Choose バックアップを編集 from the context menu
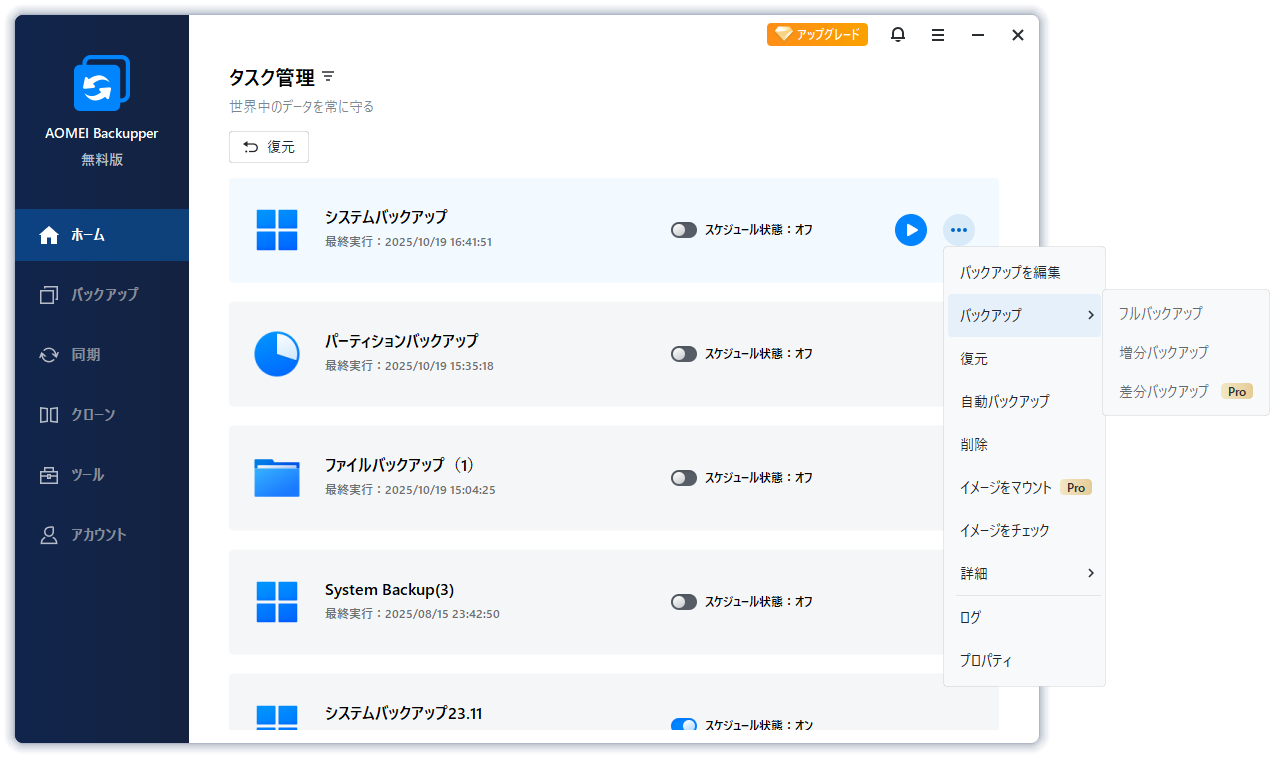Screen dimensions: 1277x758 tap(1024, 272)
